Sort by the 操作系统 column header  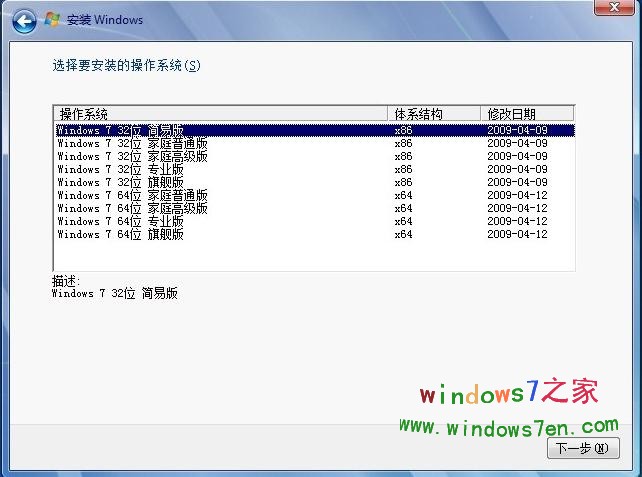click(221, 114)
